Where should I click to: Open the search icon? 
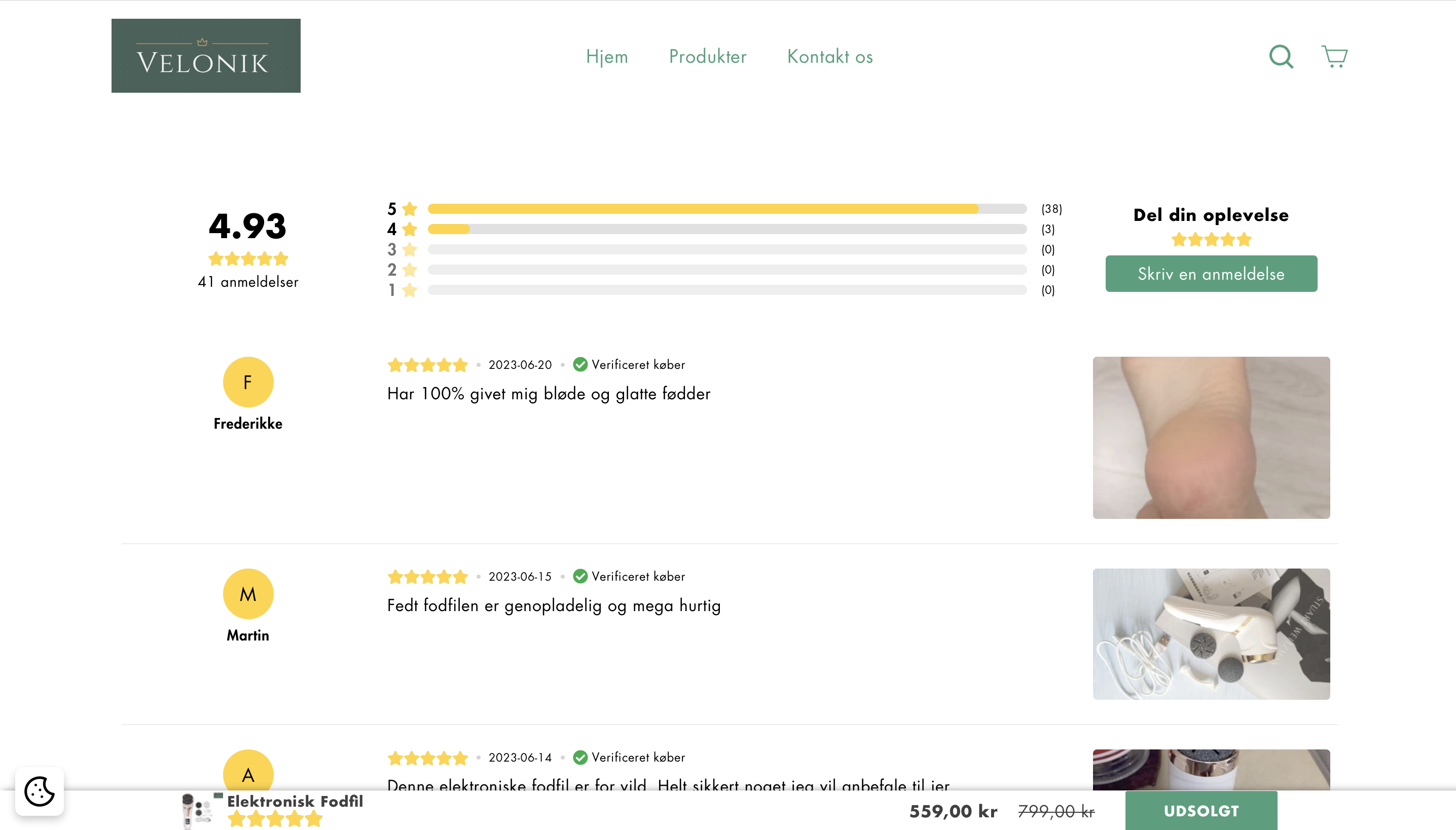[x=1281, y=56]
